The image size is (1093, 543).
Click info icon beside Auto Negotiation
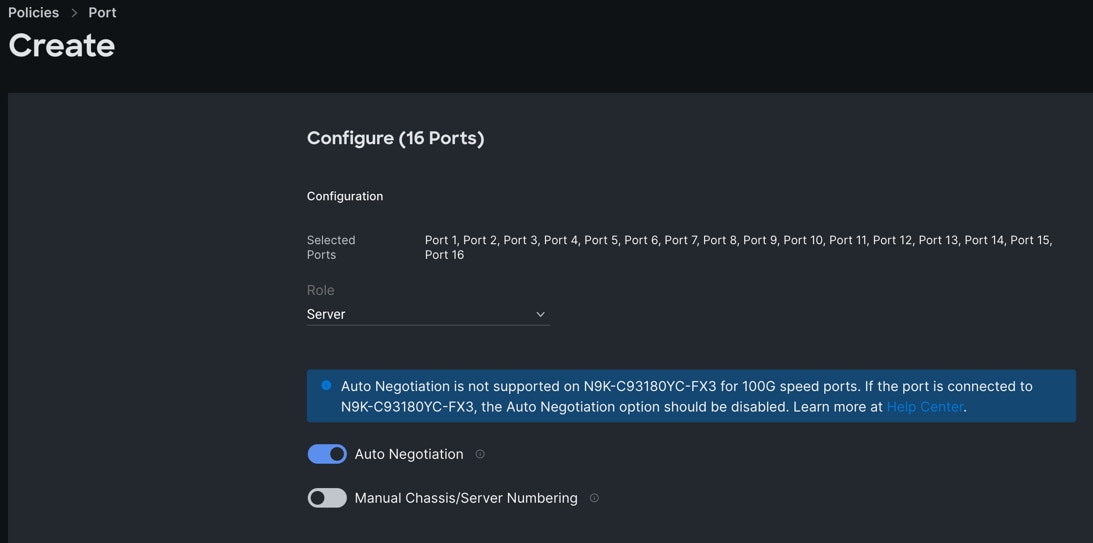pos(480,454)
